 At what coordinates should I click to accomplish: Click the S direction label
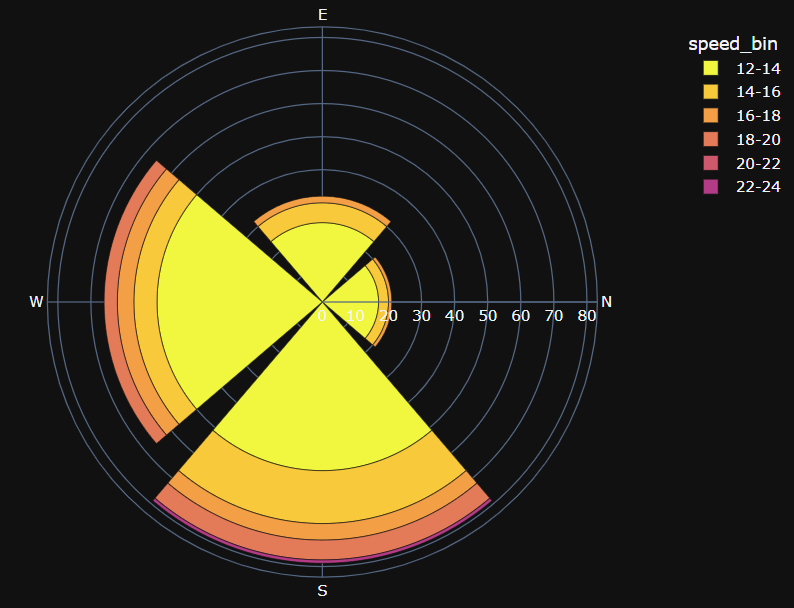coord(323,591)
